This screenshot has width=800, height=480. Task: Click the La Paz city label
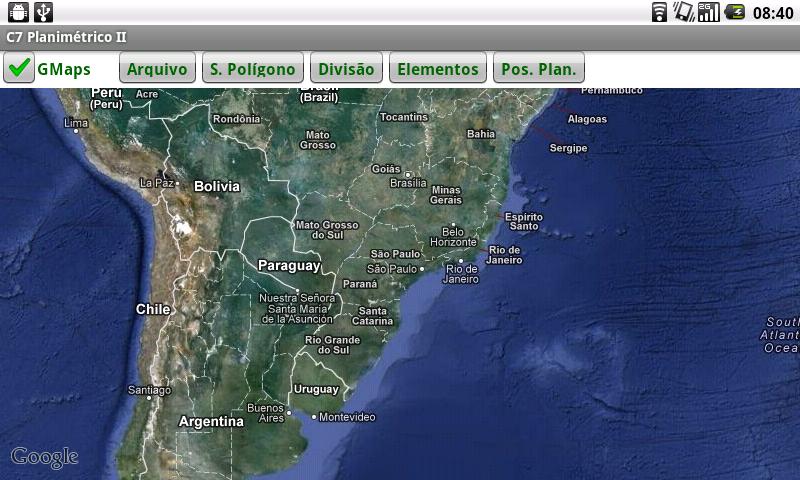point(157,183)
